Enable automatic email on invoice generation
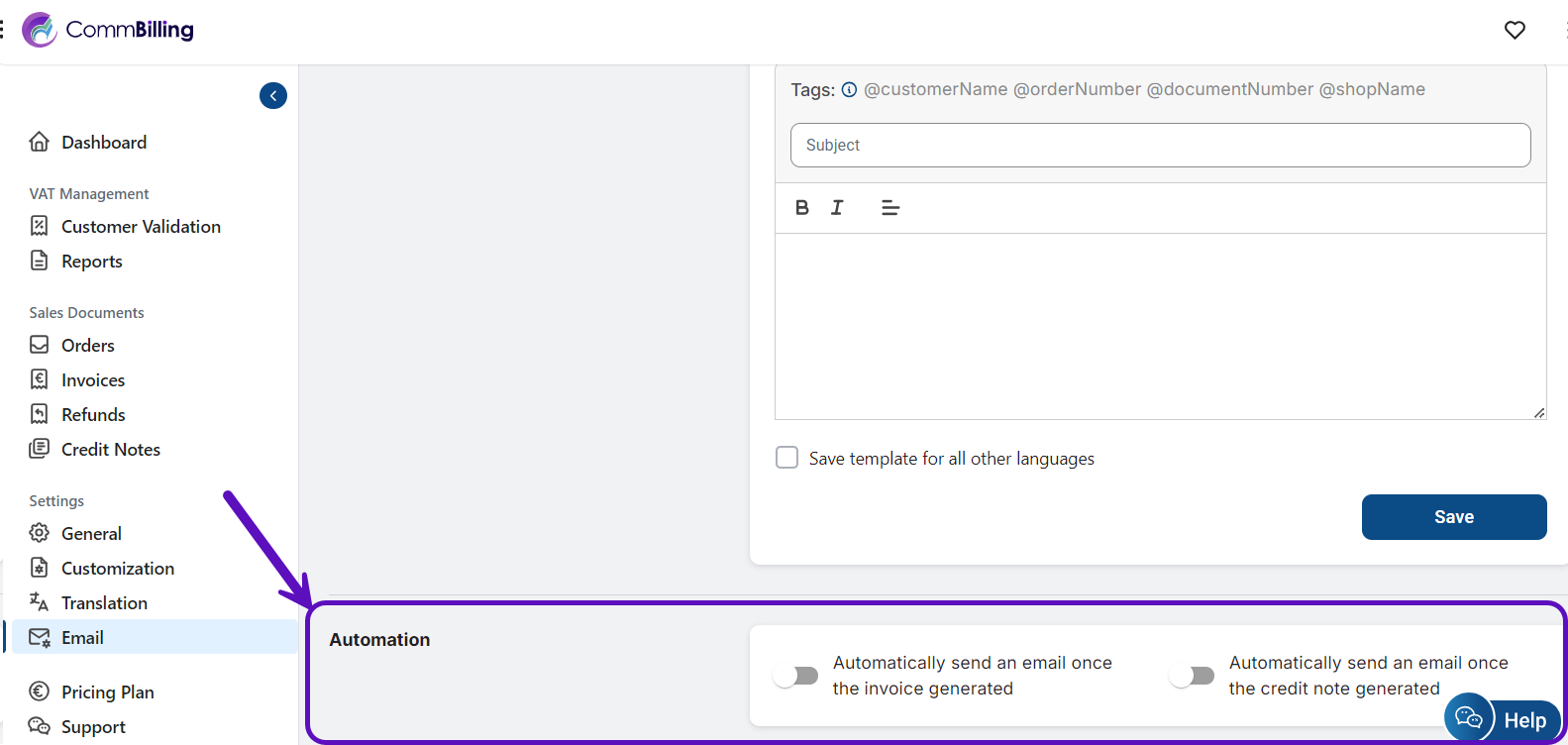 click(796, 676)
